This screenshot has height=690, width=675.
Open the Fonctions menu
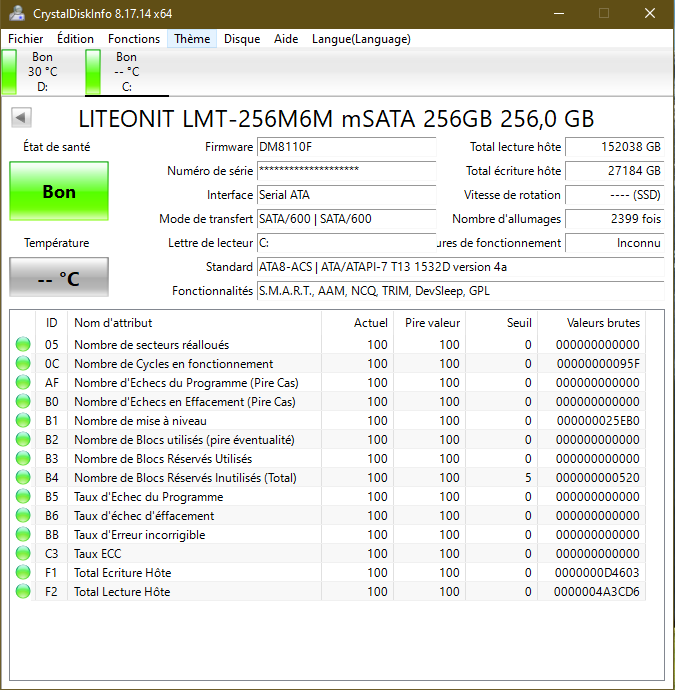[134, 39]
